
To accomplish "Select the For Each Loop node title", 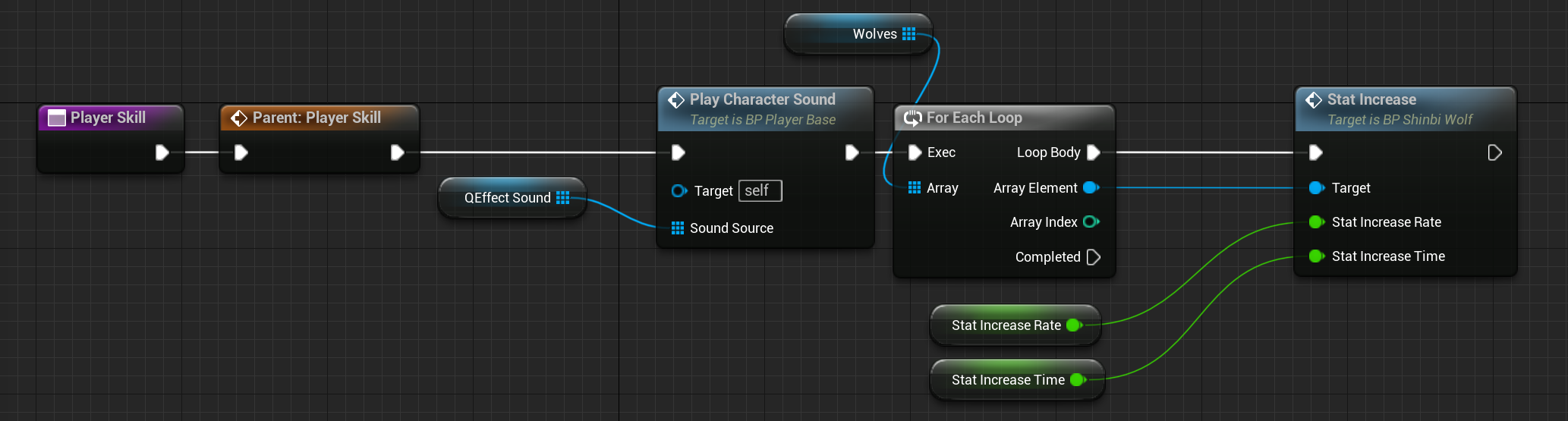I will pos(974,118).
